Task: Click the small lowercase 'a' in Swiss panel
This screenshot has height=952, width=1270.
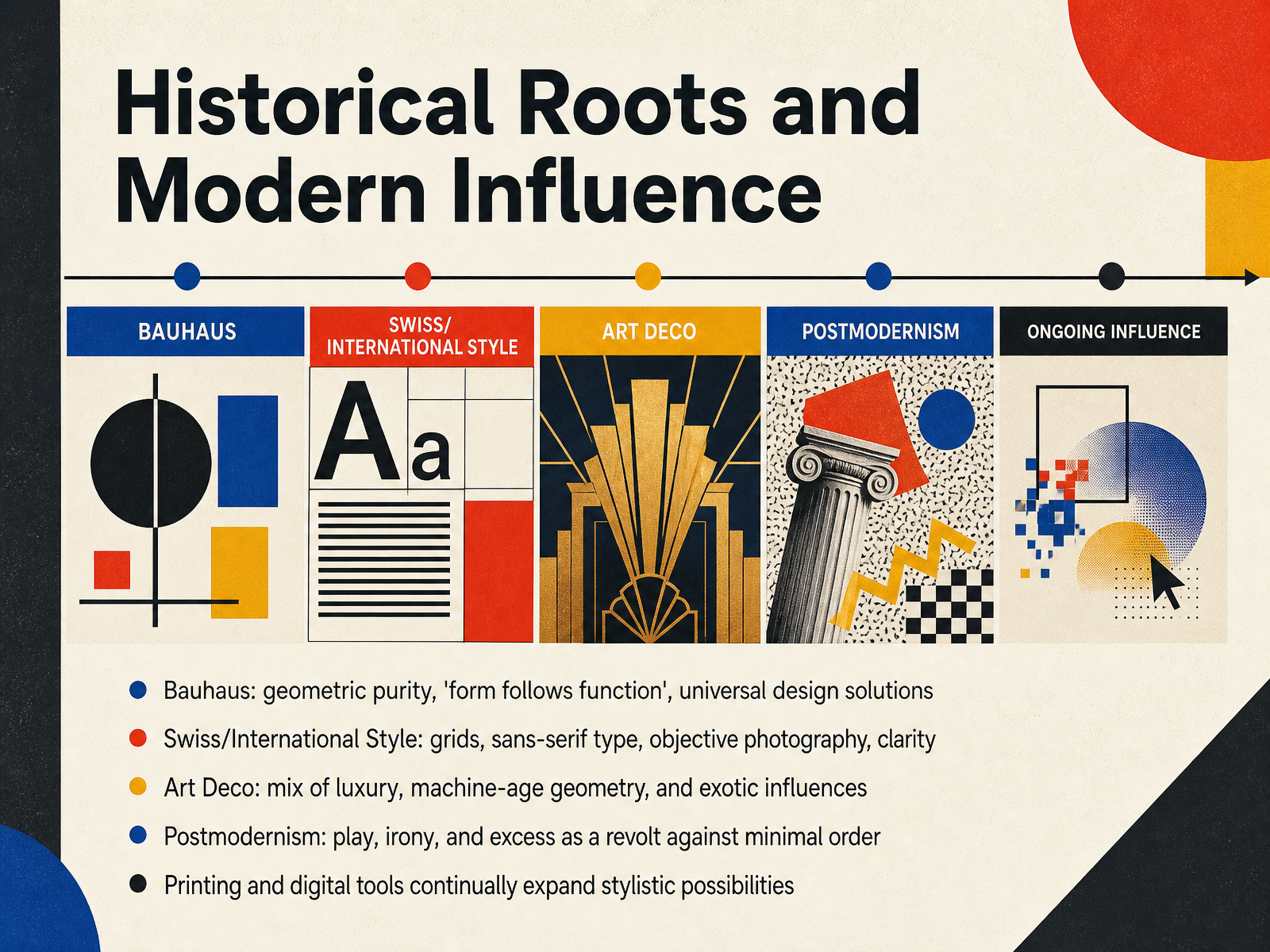Action: (431, 454)
